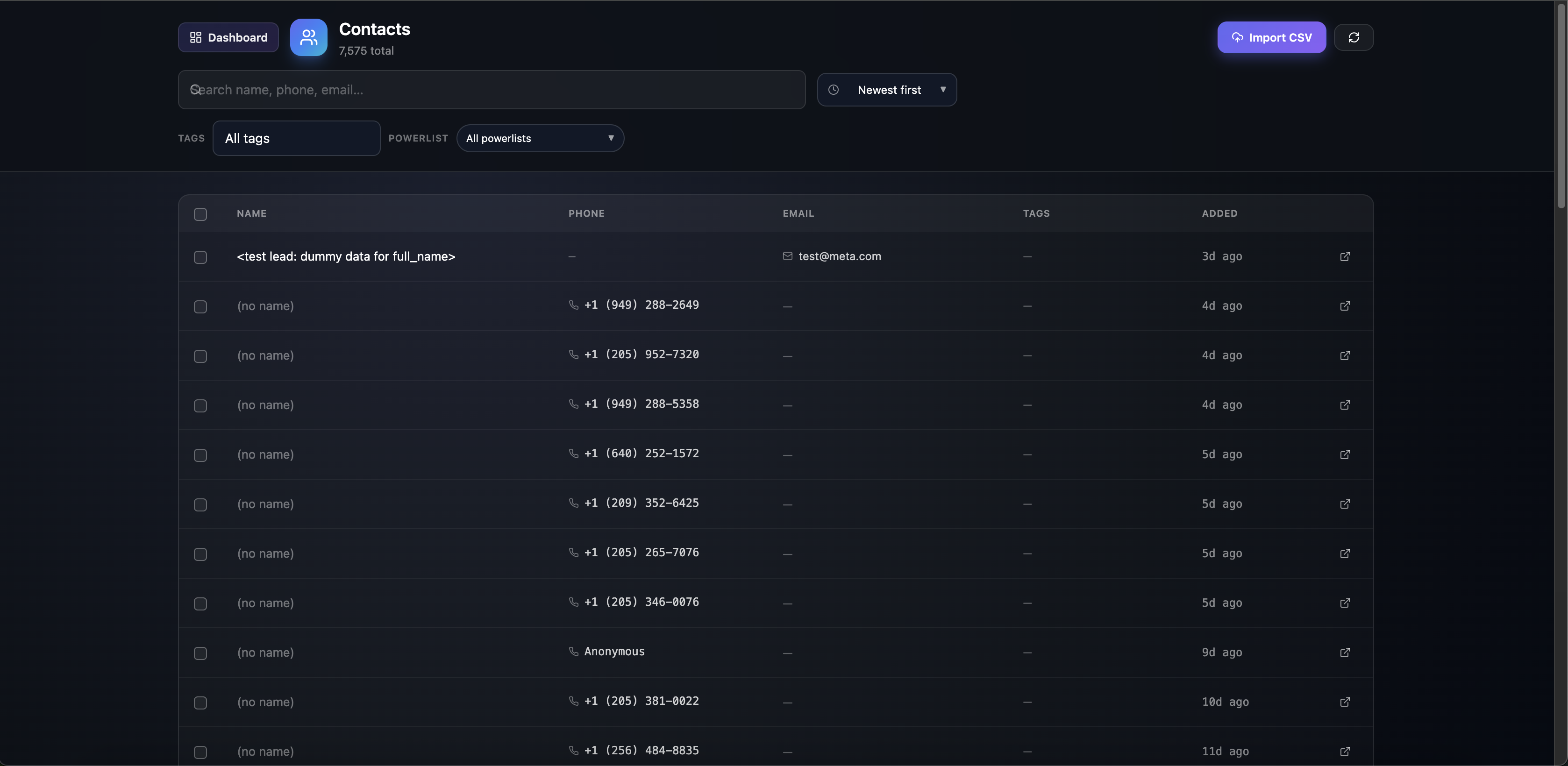Click the EMAIL column header
The image size is (1568, 766).
pyautogui.click(x=798, y=213)
